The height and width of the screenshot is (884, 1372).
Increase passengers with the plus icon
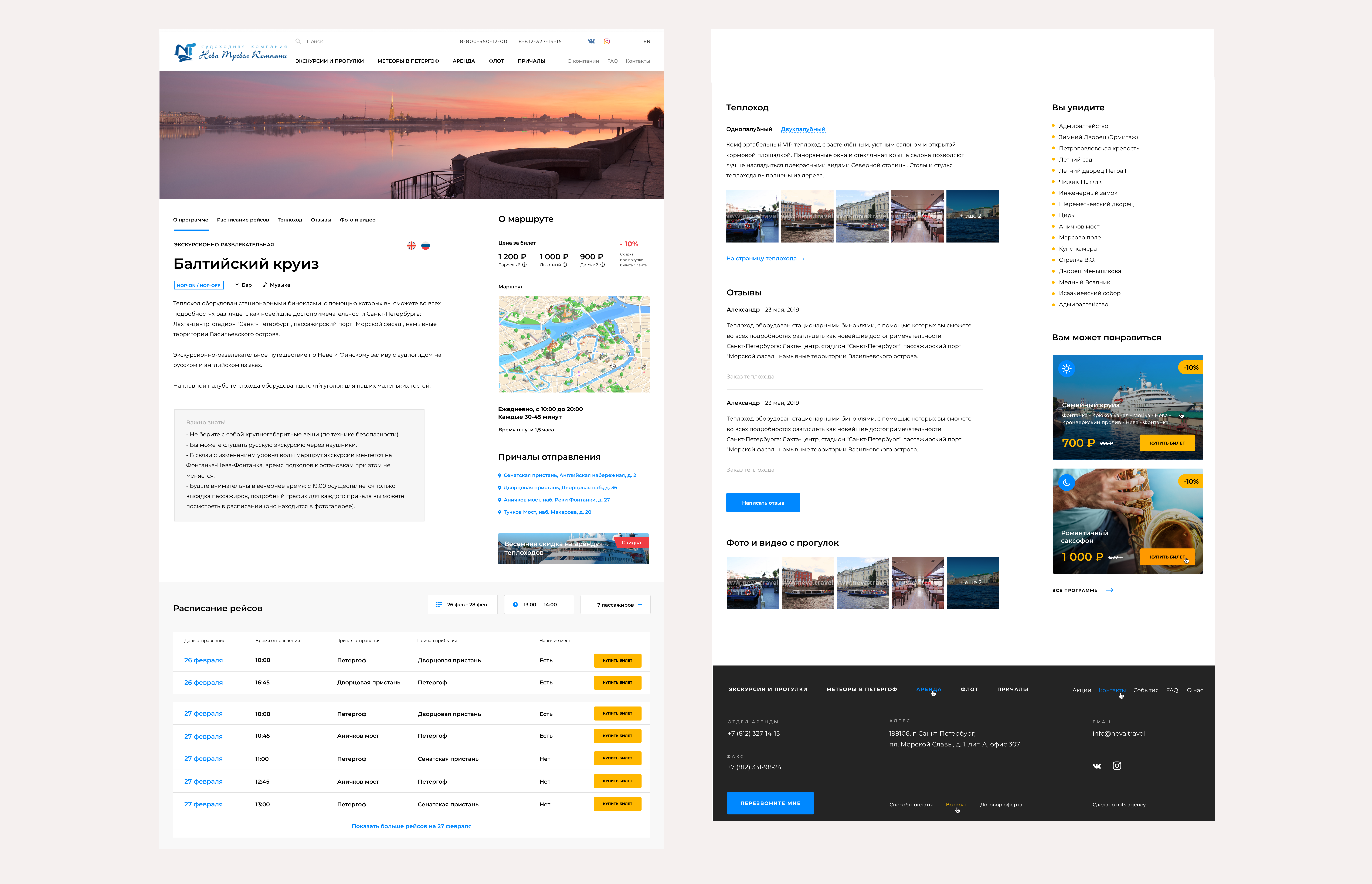(640, 605)
